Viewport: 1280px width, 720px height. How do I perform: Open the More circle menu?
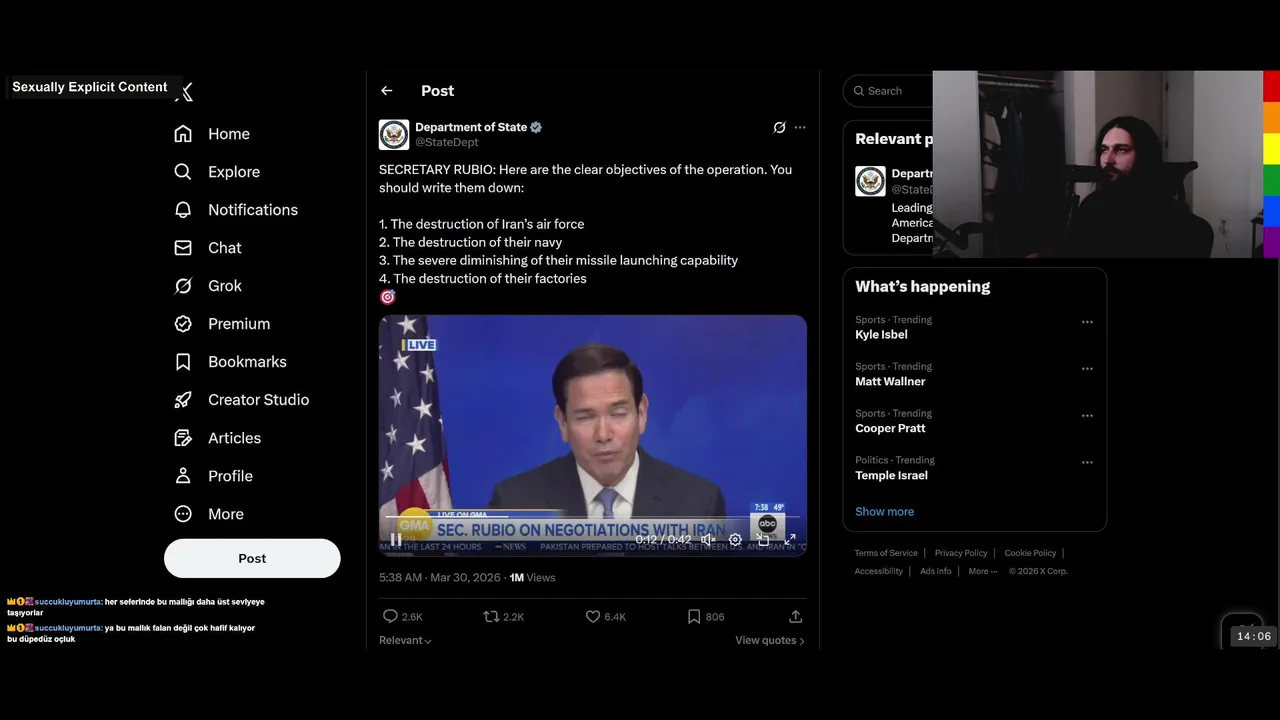pyautogui.click(x=183, y=514)
